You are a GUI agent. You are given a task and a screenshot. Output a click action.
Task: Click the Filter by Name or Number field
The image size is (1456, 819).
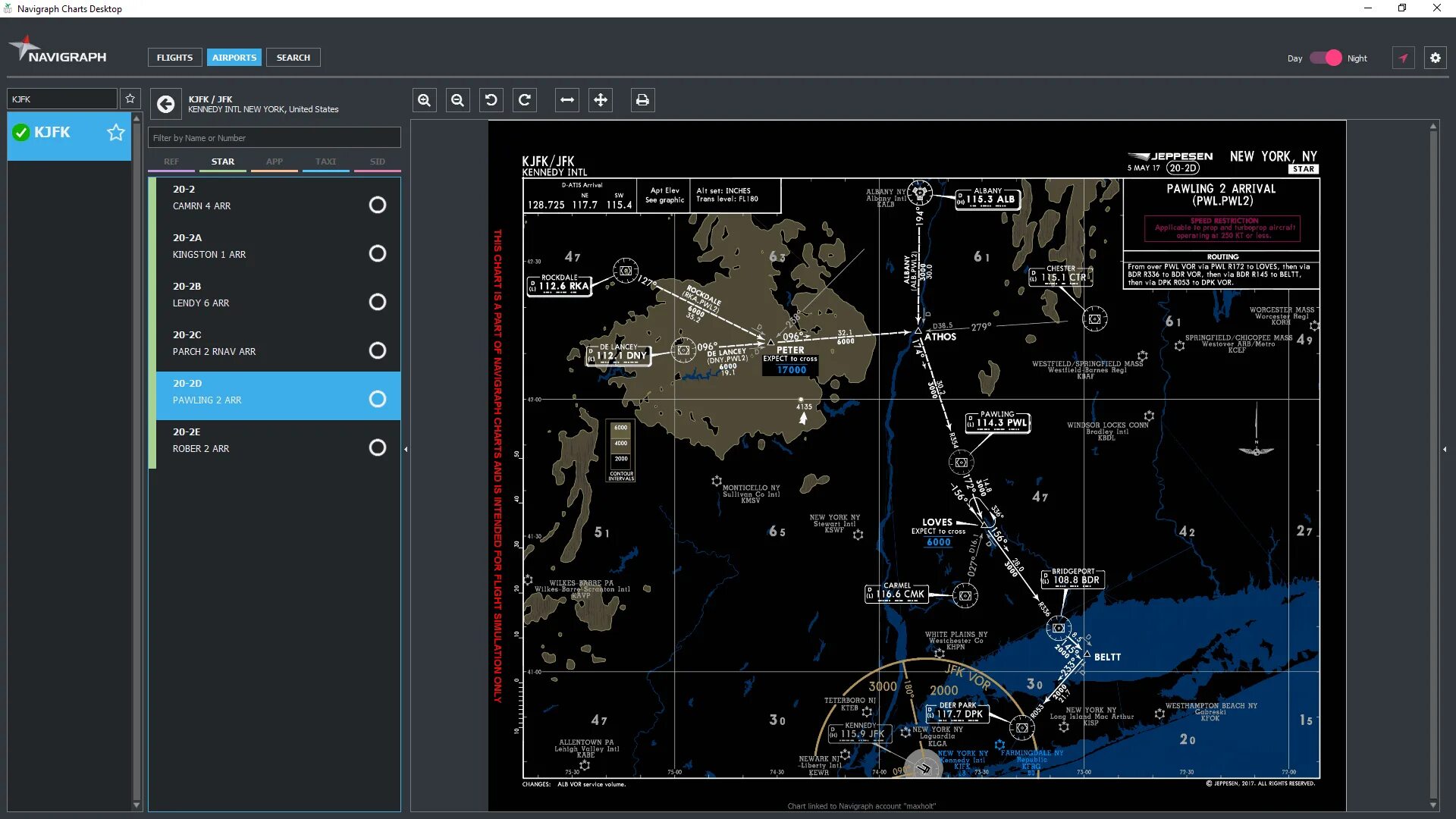click(x=275, y=138)
